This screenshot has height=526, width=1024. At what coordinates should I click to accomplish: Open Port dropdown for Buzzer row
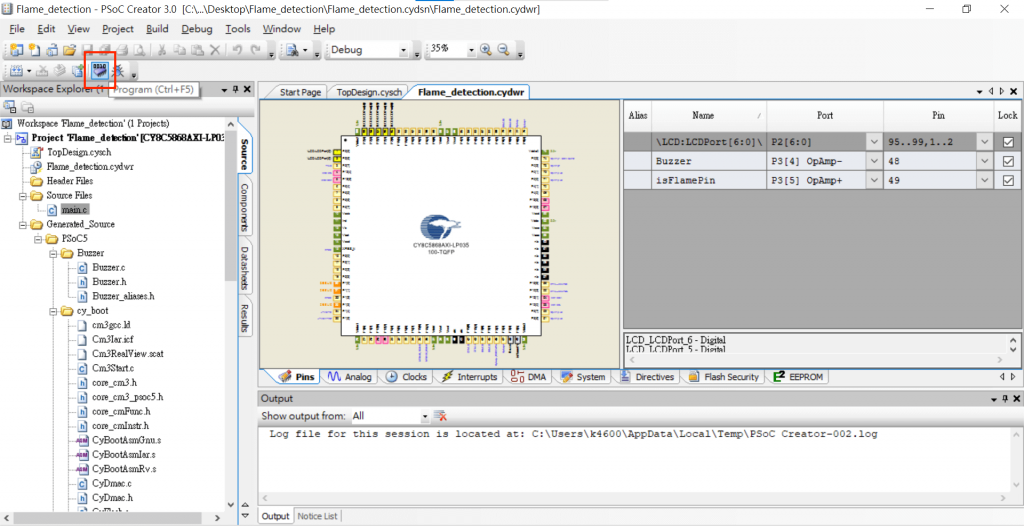[x=874, y=161]
